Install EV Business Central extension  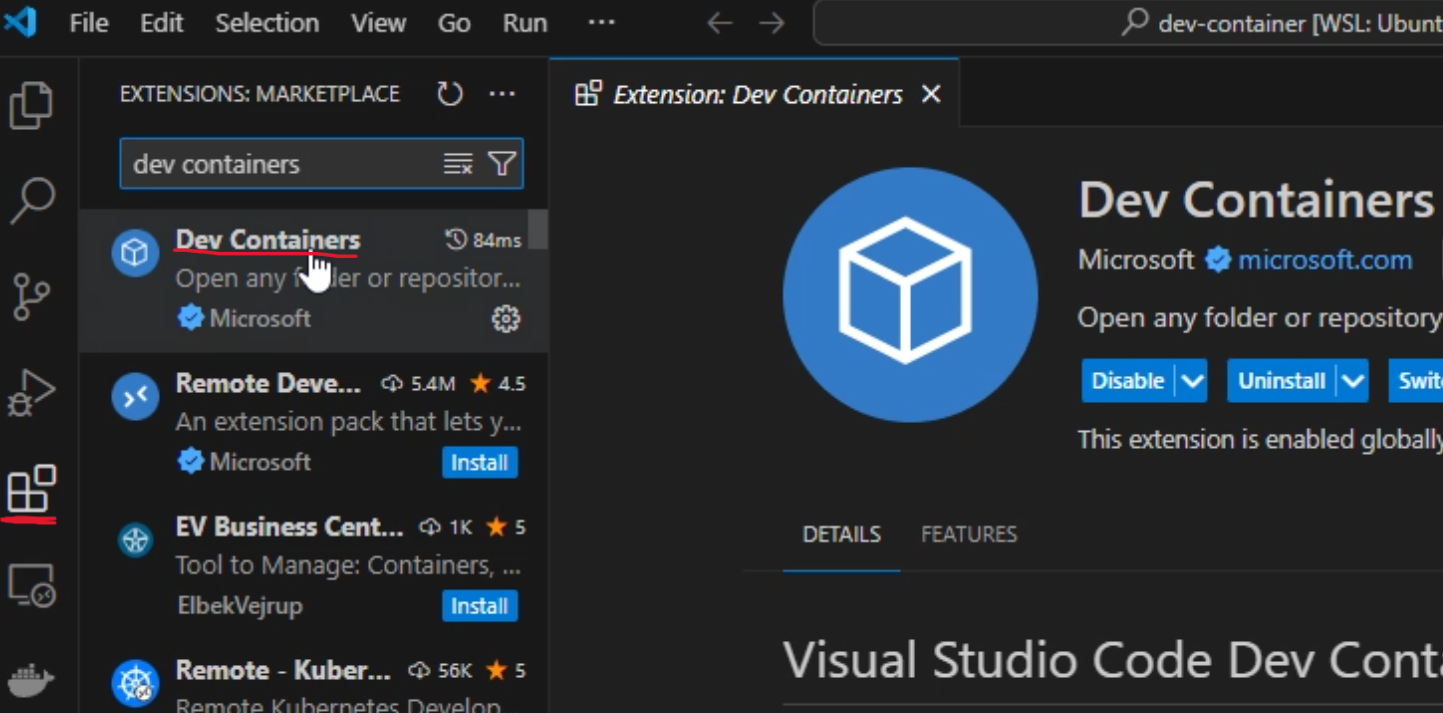click(480, 606)
